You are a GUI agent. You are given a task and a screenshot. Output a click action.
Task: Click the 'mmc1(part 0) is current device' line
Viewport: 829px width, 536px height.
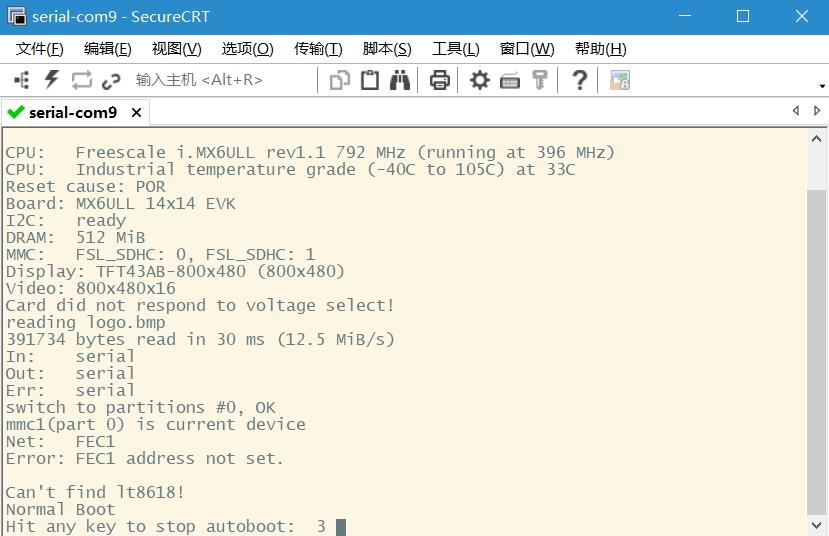tap(155, 424)
